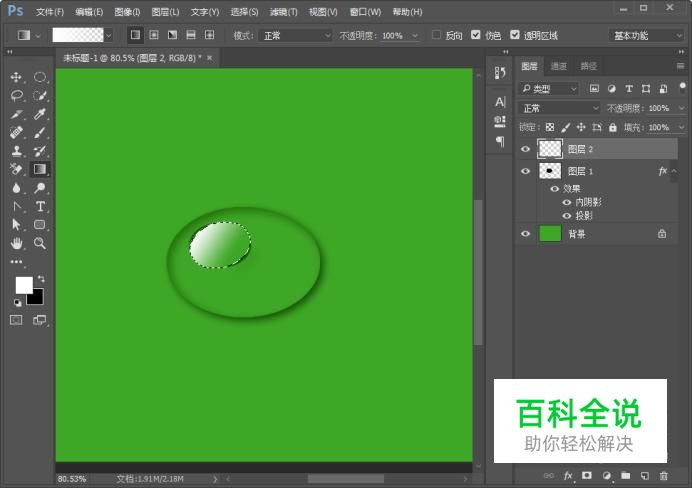This screenshot has width=692, height=488.
Task: Click the foreground color swatch
Action: 23,285
